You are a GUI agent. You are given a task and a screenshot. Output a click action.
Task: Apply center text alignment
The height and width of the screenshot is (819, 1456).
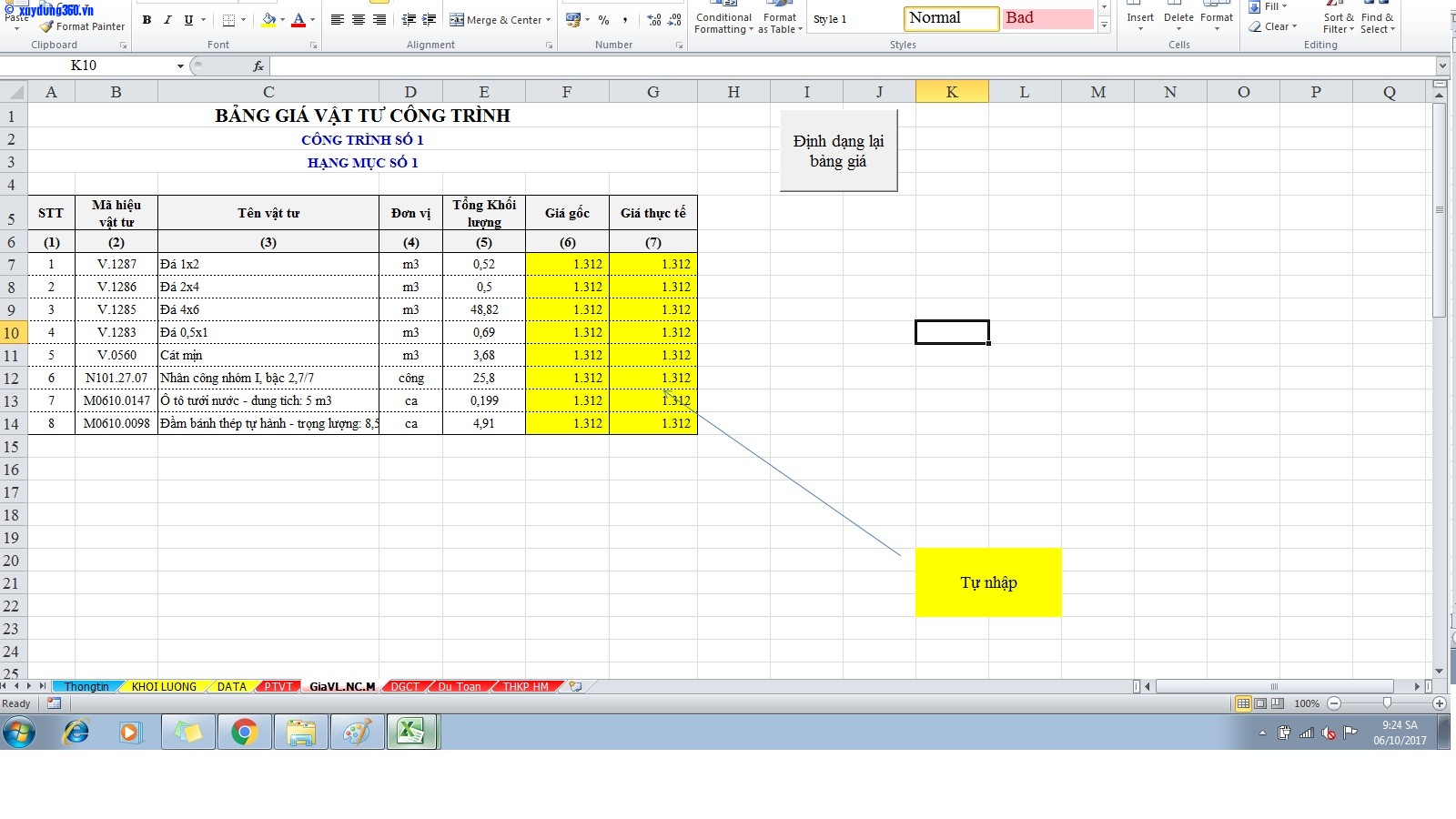pyautogui.click(x=359, y=20)
